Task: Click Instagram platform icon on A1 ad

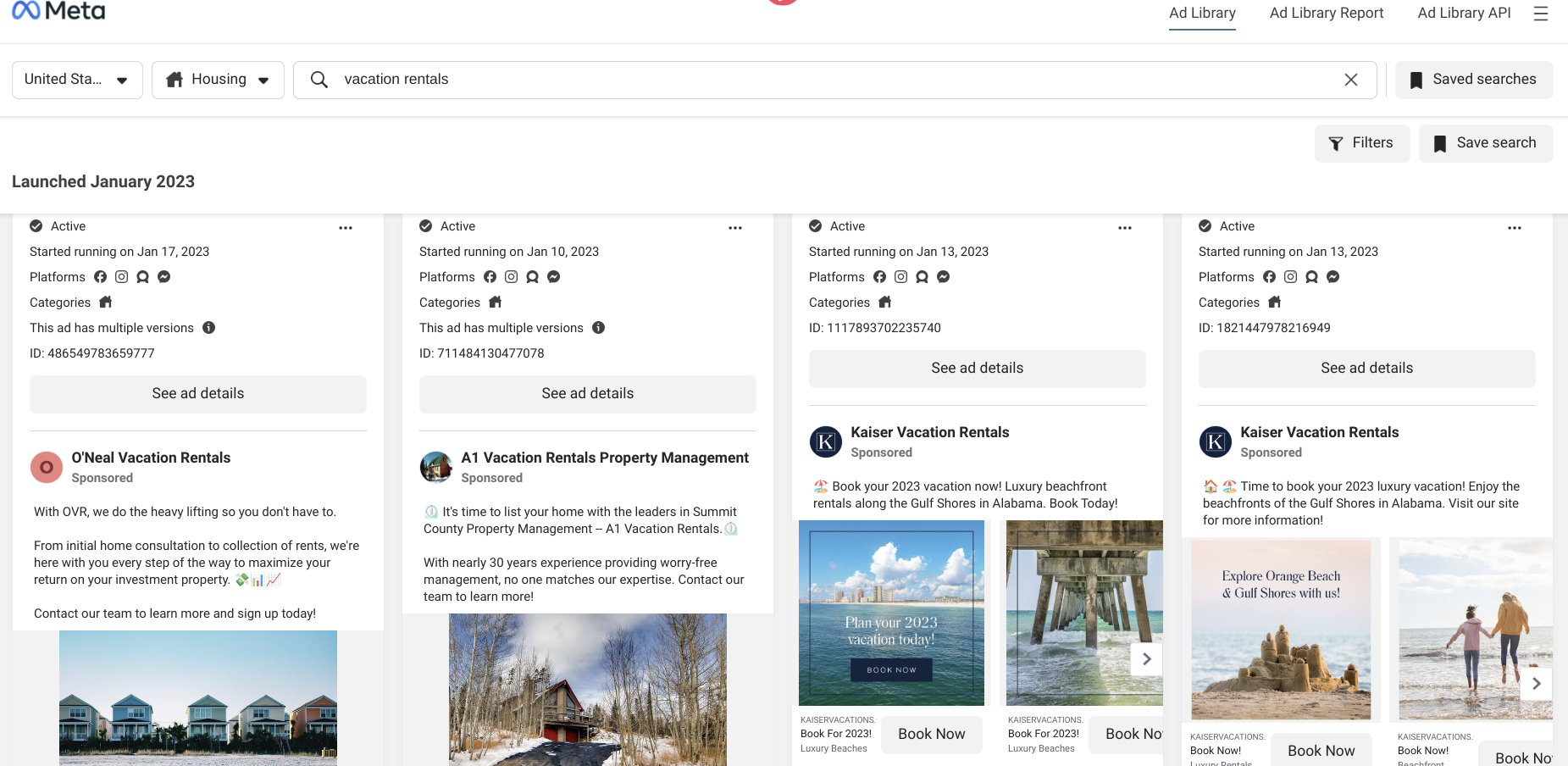Action: point(512,277)
